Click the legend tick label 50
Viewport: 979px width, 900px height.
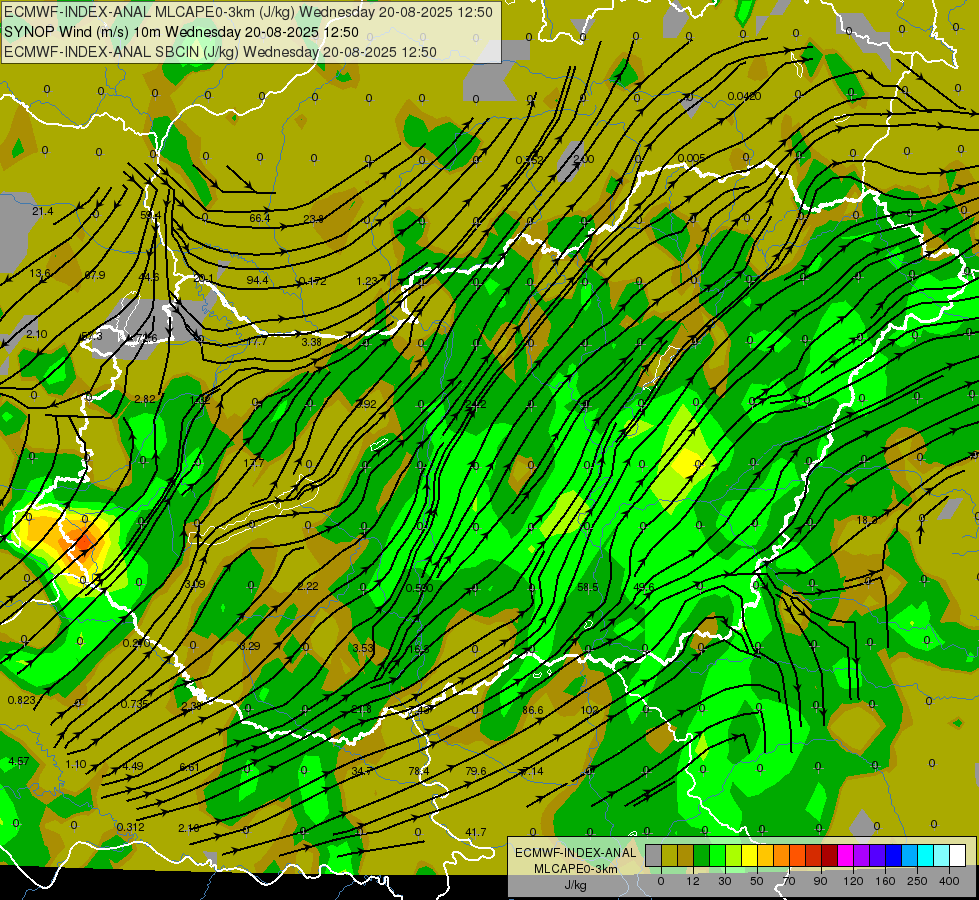click(757, 881)
